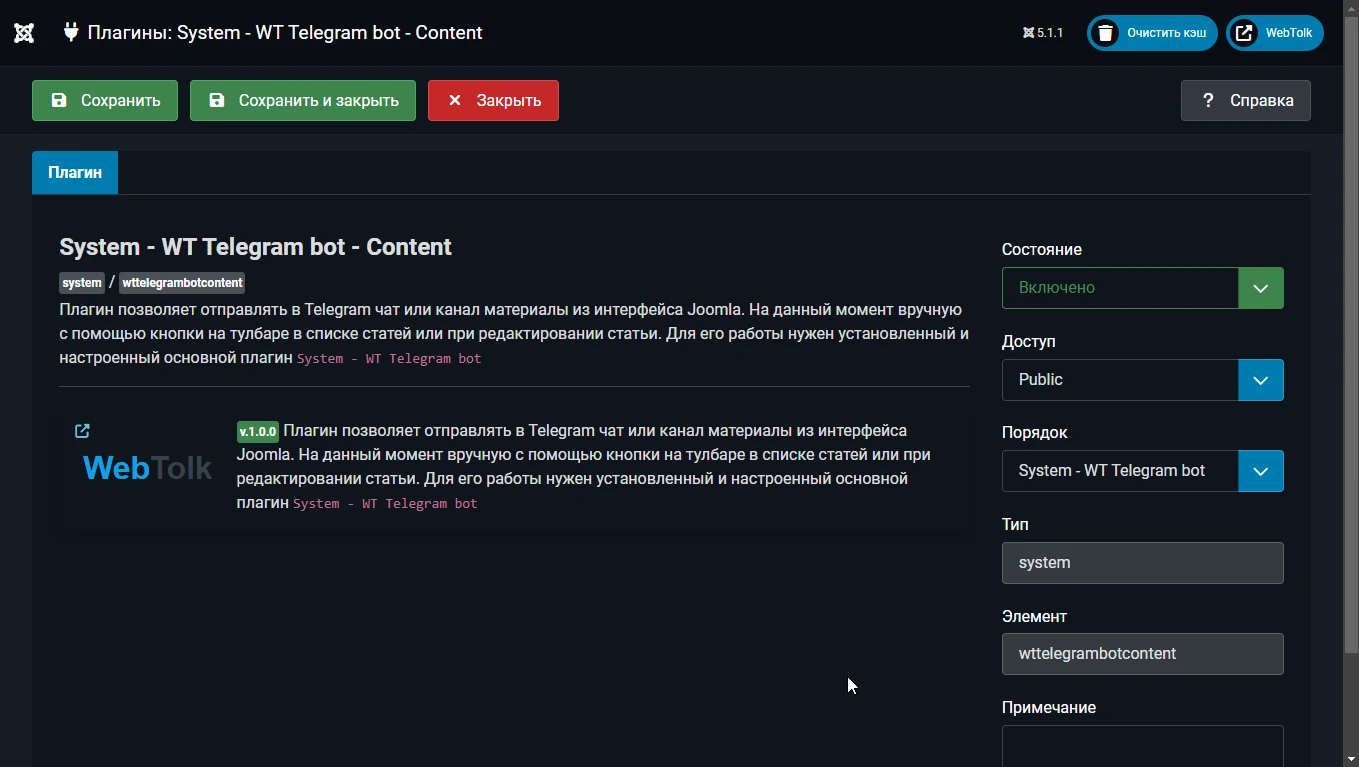Viewport: 1359px width, 767px height.
Task: Focus the Примечание text field
Action: coord(1142,745)
